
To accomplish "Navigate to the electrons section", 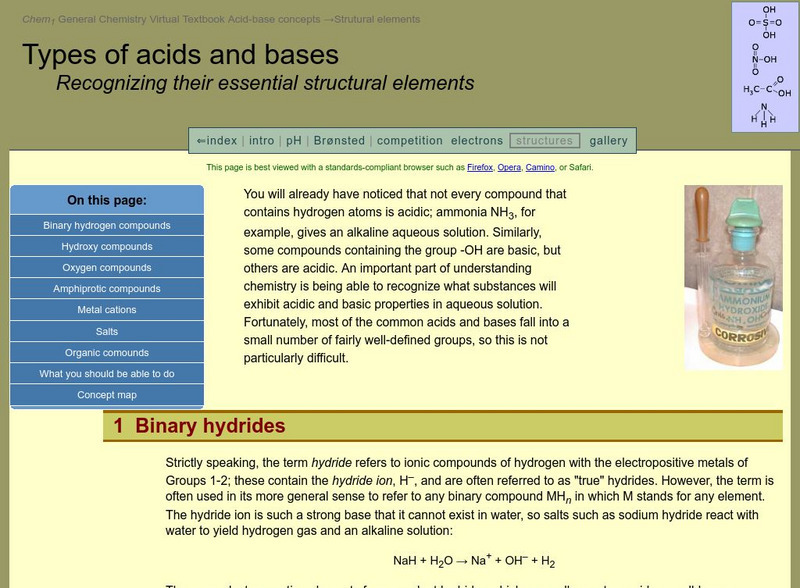I will point(475,138).
